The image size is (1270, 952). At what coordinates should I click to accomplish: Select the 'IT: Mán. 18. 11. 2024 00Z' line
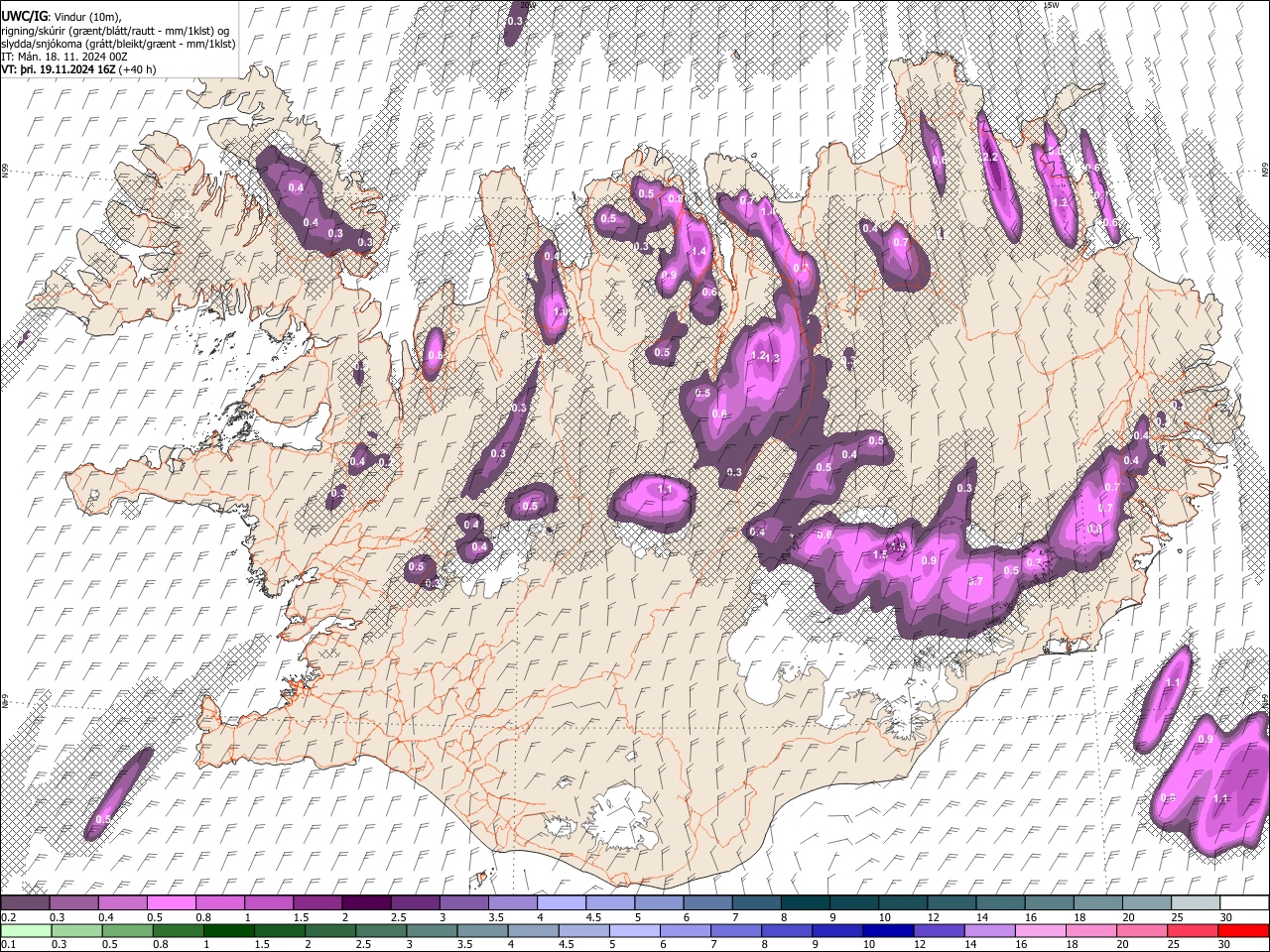63,58
